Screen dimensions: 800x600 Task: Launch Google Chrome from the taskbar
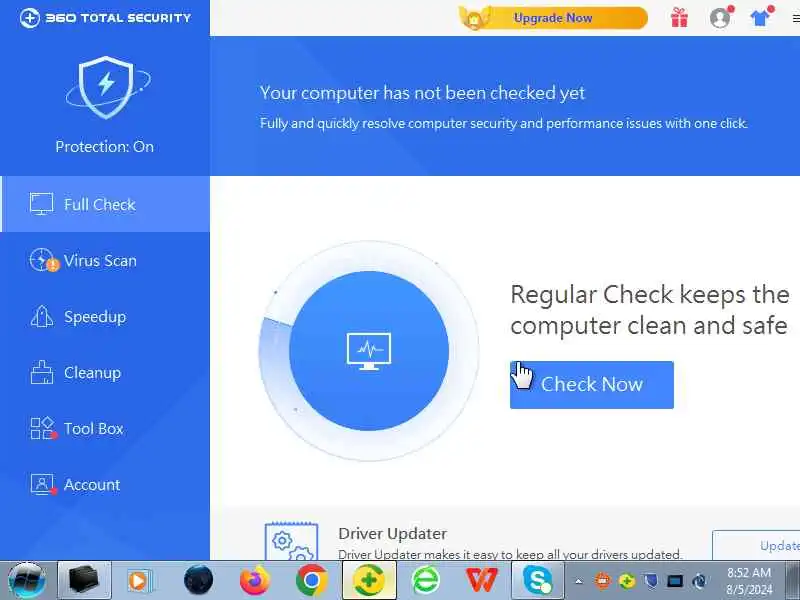[x=312, y=581]
